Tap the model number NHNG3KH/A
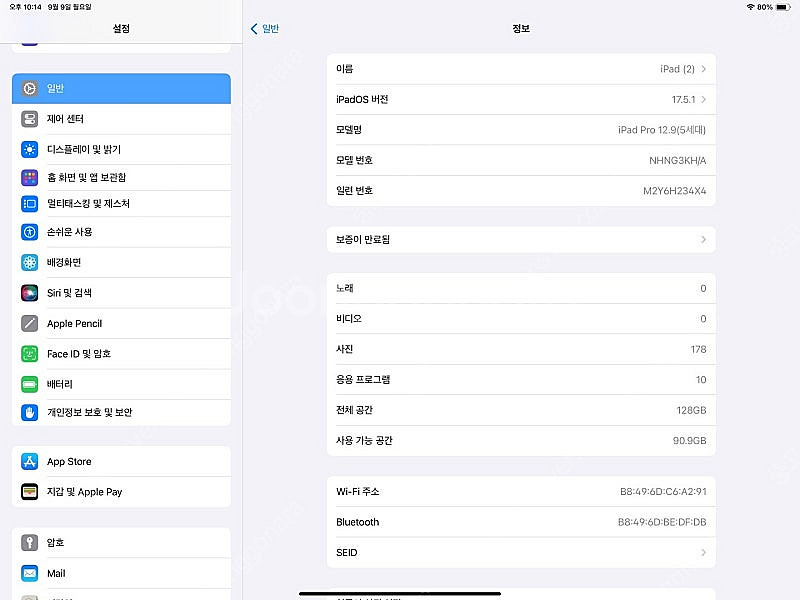This screenshot has height=600, width=800. pyautogui.click(x=678, y=160)
